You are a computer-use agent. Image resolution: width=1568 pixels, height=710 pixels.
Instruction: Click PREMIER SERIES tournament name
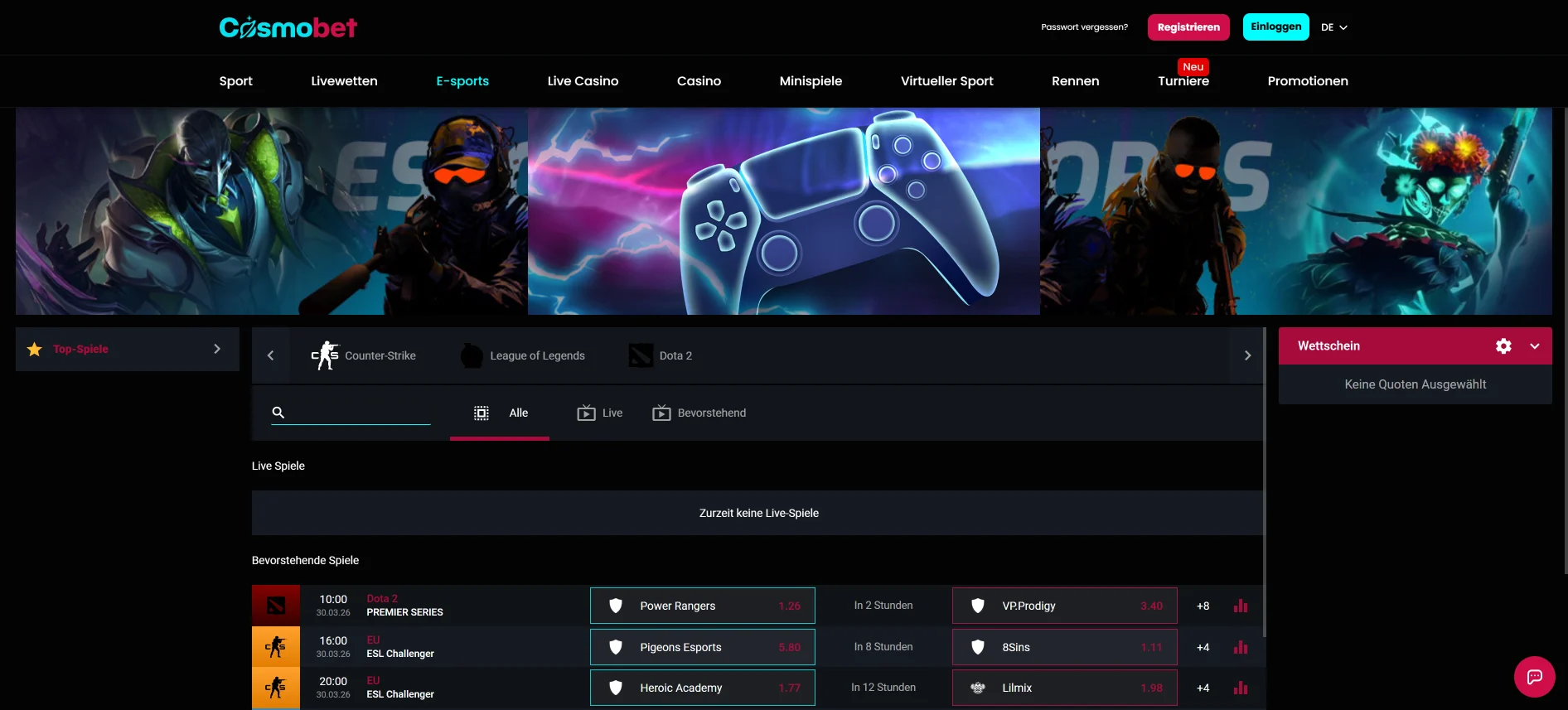[404, 612]
